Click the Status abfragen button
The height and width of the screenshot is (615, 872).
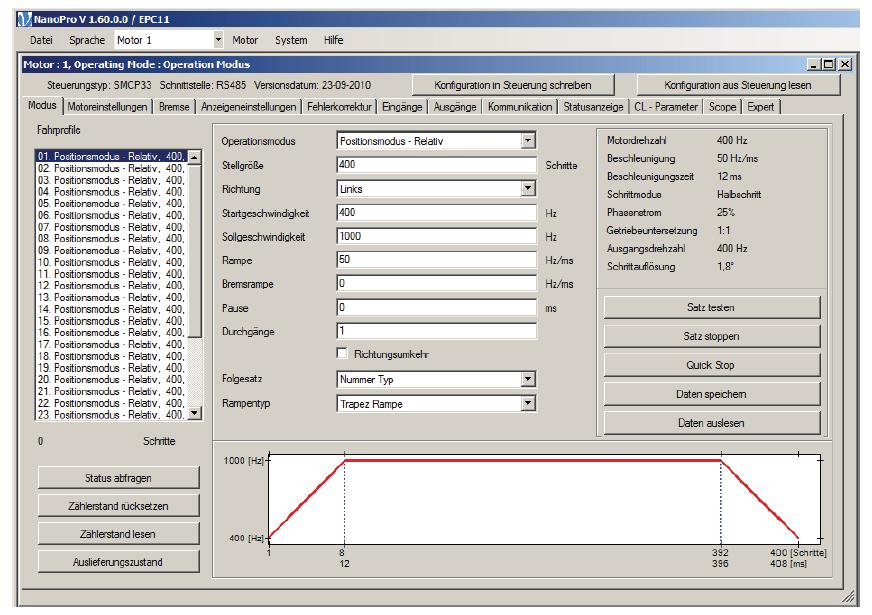119,477
